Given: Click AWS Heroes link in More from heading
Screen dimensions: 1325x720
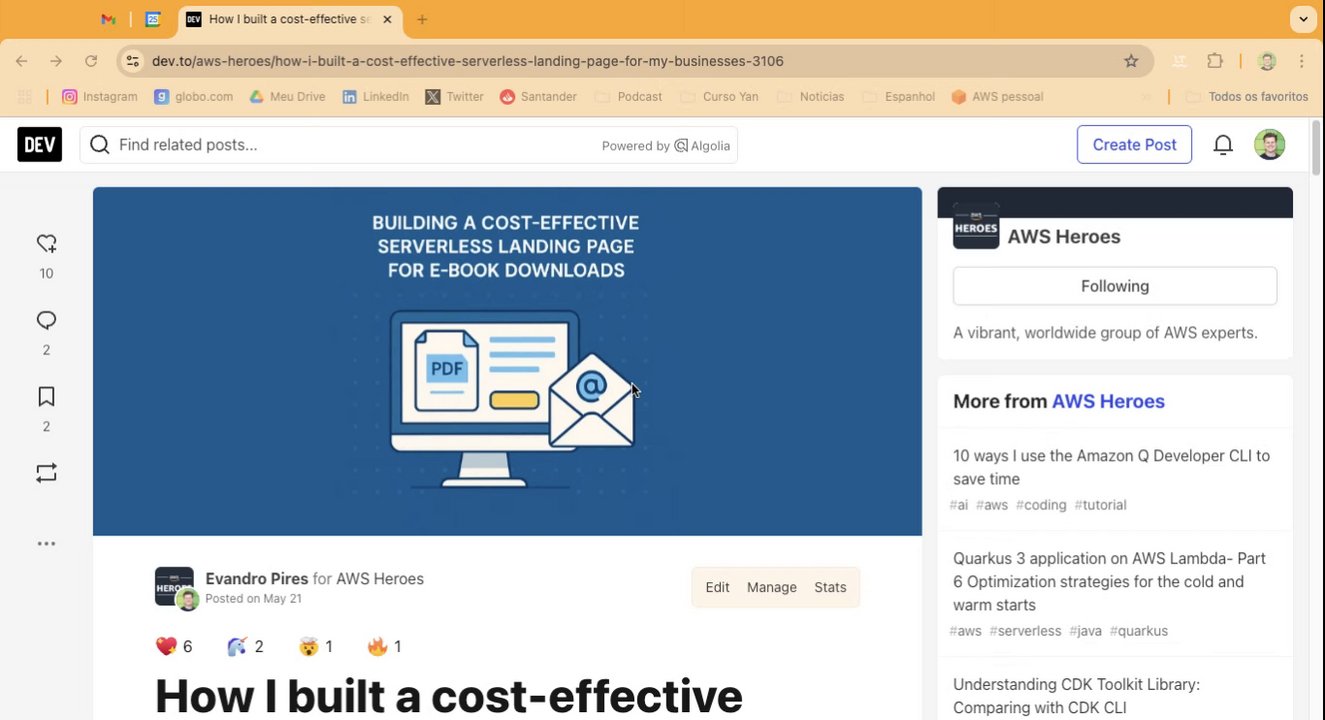Looking at the screenshot, I should pyautogui.click(x=1108, y=401).
